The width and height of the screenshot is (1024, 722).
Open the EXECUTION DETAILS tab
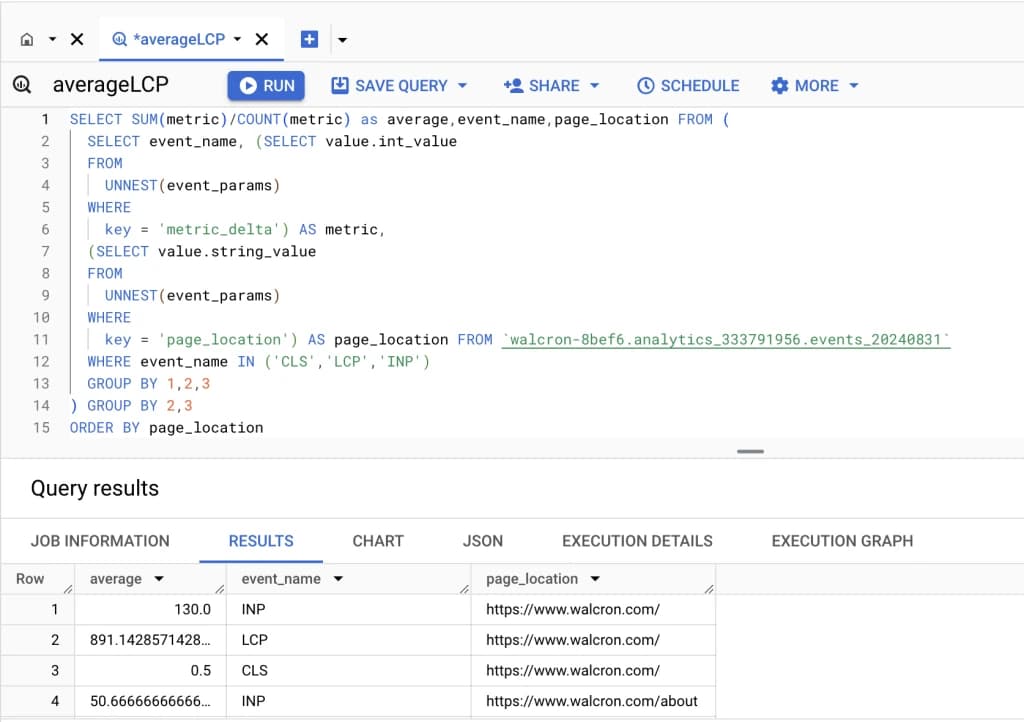[x=636, y=541]
